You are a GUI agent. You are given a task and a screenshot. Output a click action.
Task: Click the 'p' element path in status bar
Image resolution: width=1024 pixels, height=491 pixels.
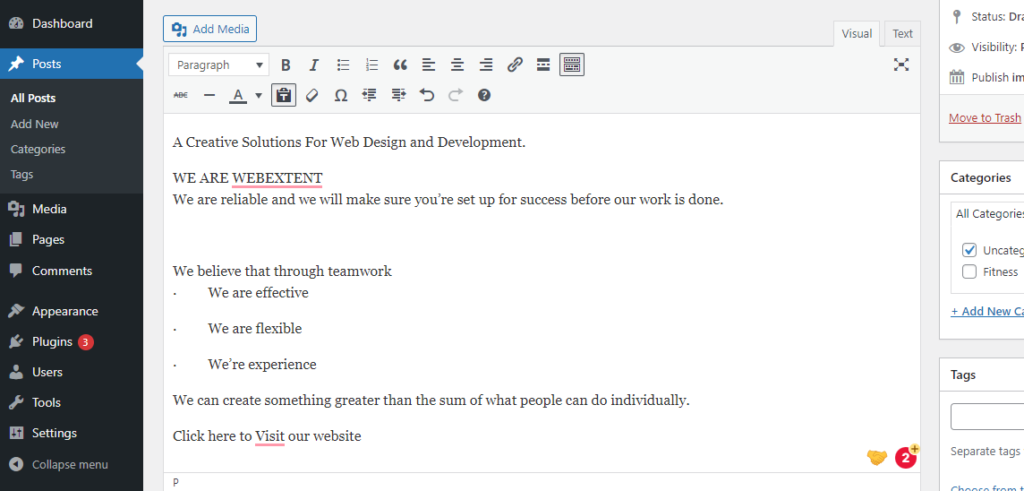pos(176,483)
